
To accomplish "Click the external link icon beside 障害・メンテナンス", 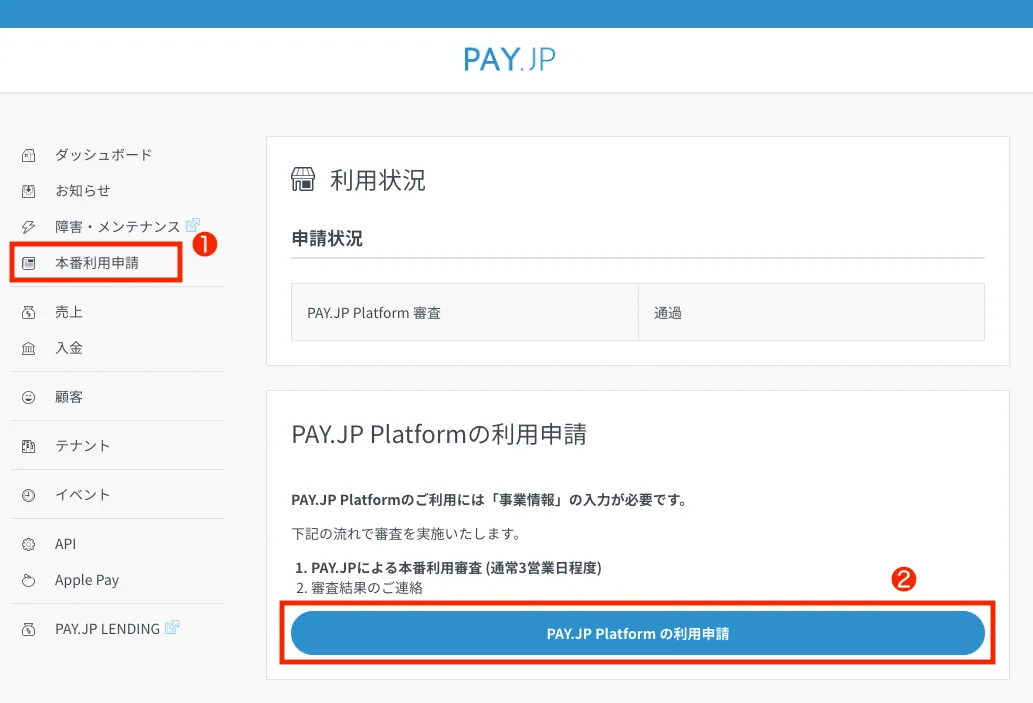I will coord(192,225).
